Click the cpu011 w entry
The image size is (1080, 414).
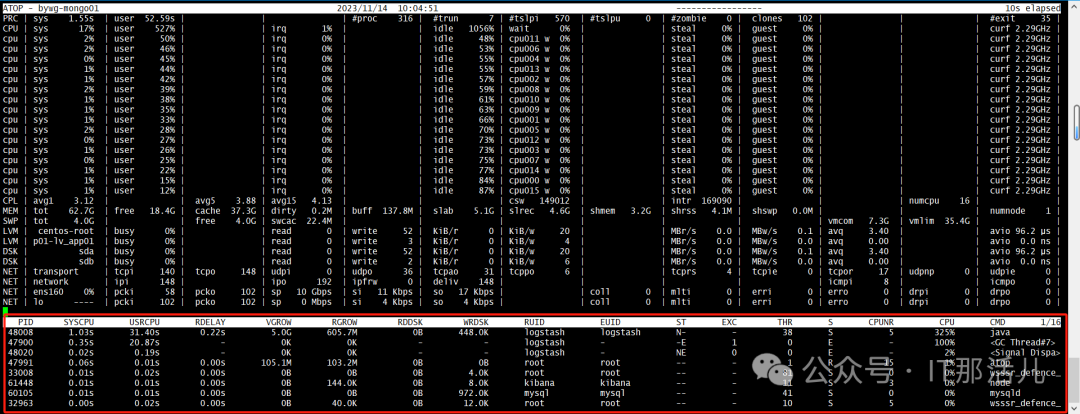[x=527, y=39]
